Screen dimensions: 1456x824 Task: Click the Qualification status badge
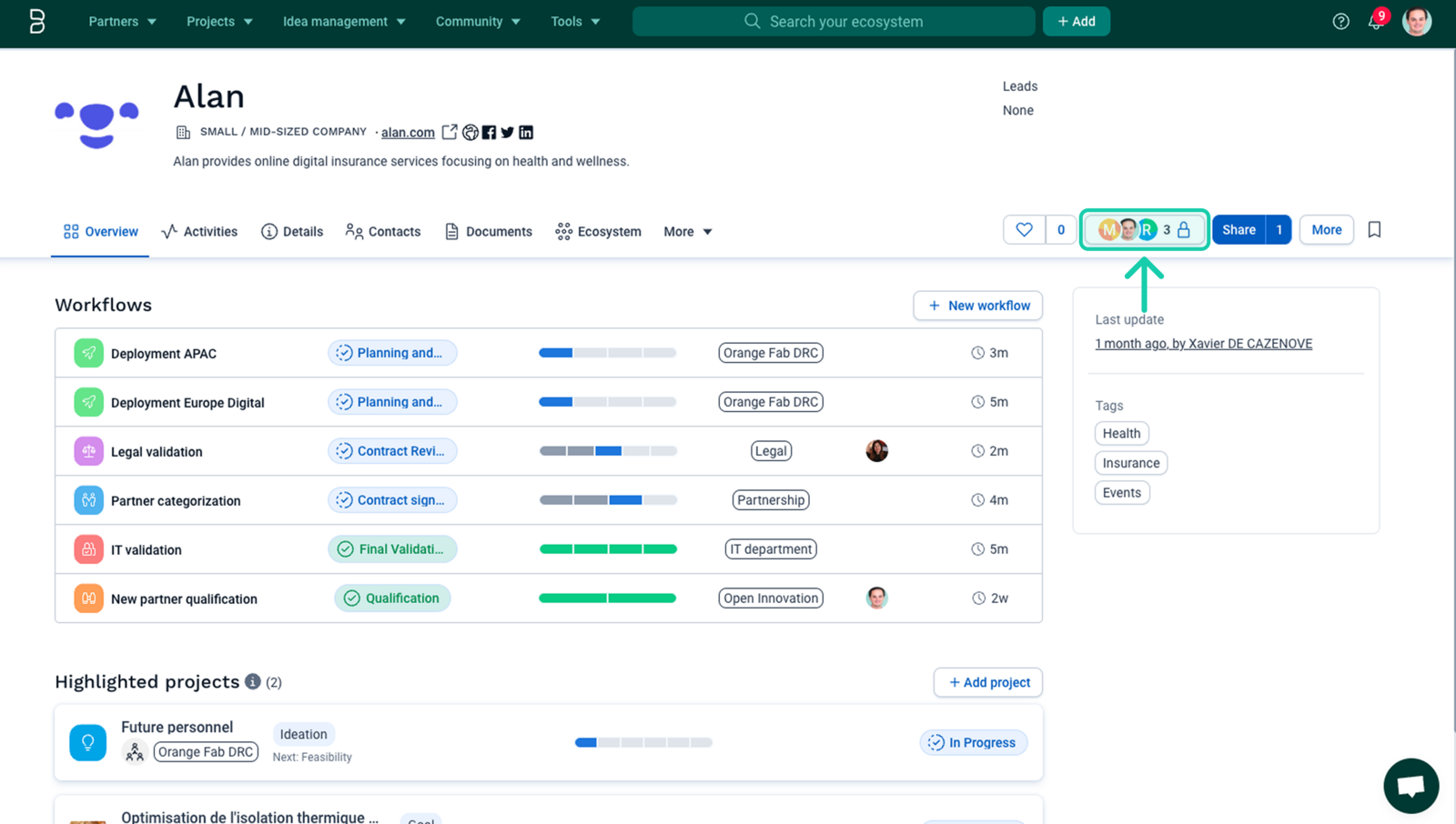pos(392,598)
